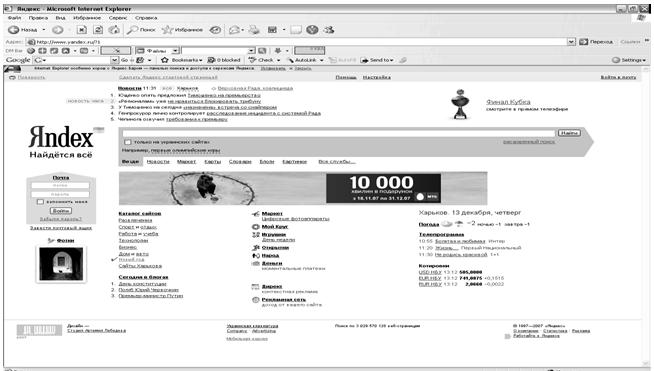
Task: Expand the address bar dropdown arrow
Action: [571, 42]
